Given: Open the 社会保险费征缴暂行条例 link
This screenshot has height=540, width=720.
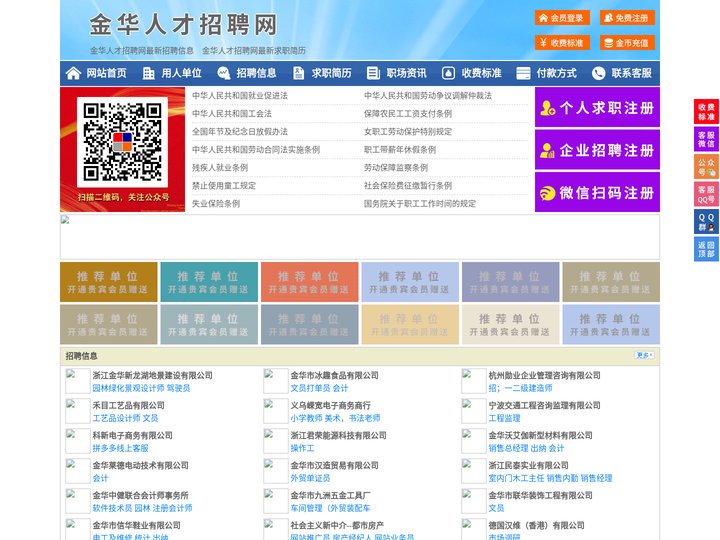Looking at the screenshot, I should (x=408, y=186).
